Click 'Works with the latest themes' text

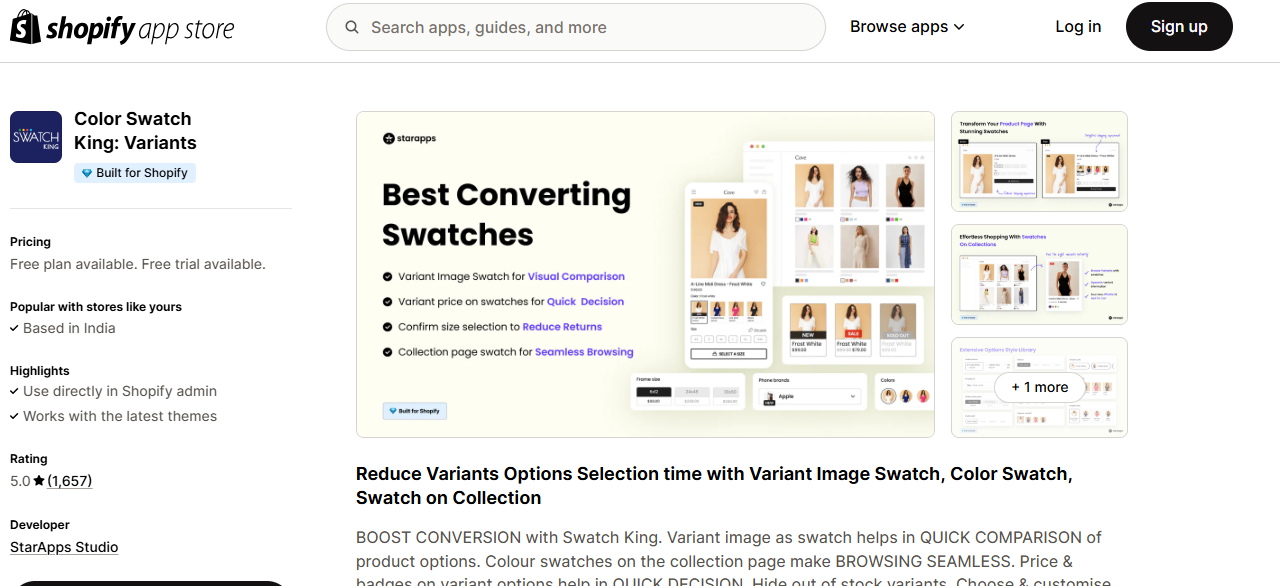click(x=120, y=416)
